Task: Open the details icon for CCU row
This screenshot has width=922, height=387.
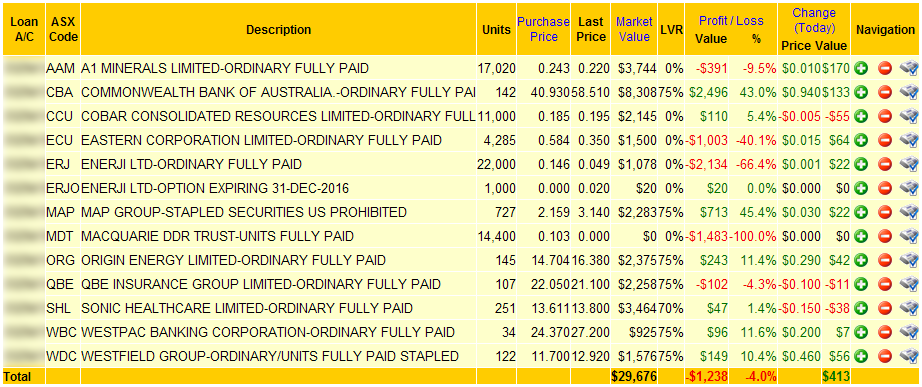Action: pyautogui.click(x=908, y=116)
